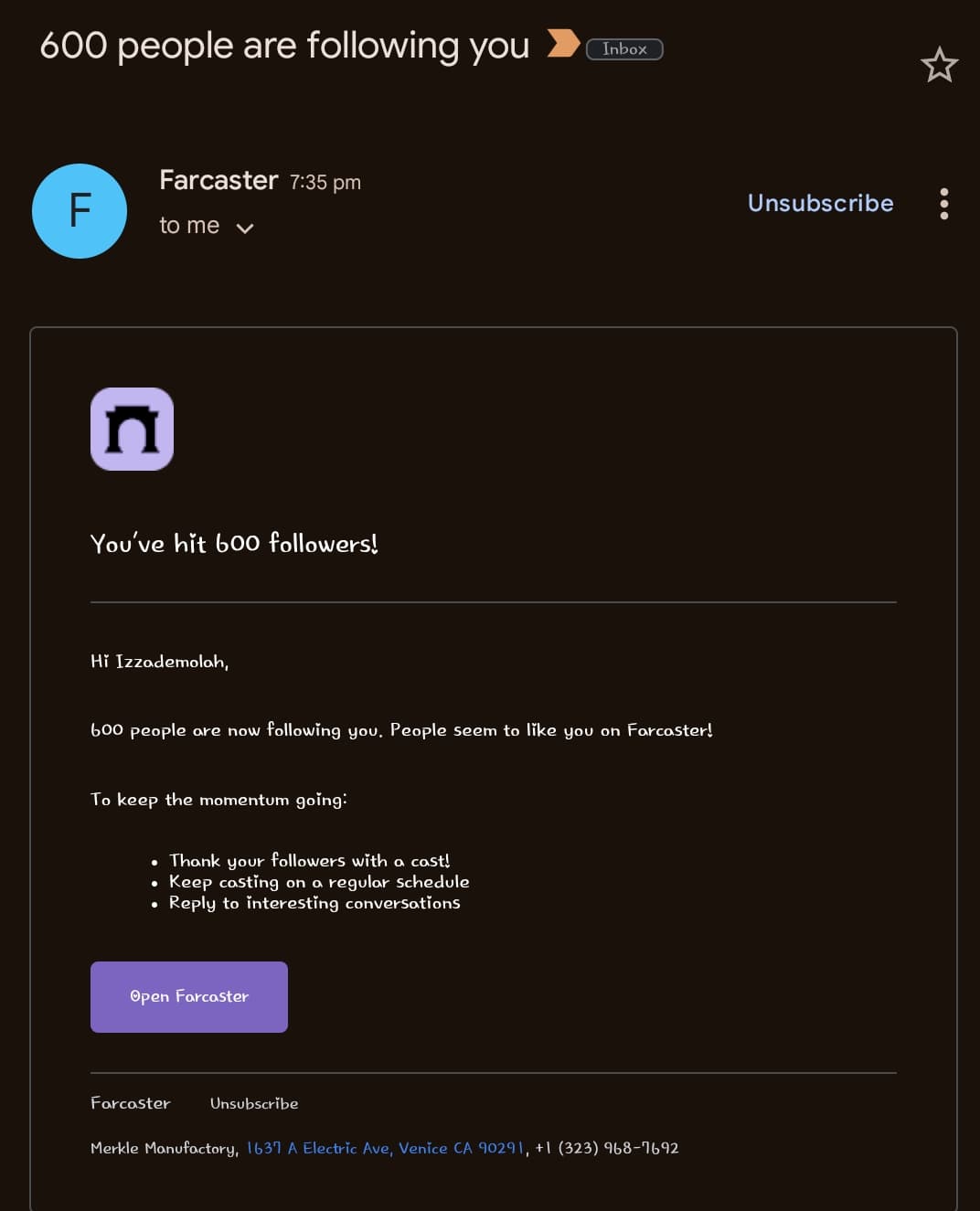The height and width of the screenshot is (1211, 980).
Task: Open the Farcaster footer link
Action: [131, 1103]
